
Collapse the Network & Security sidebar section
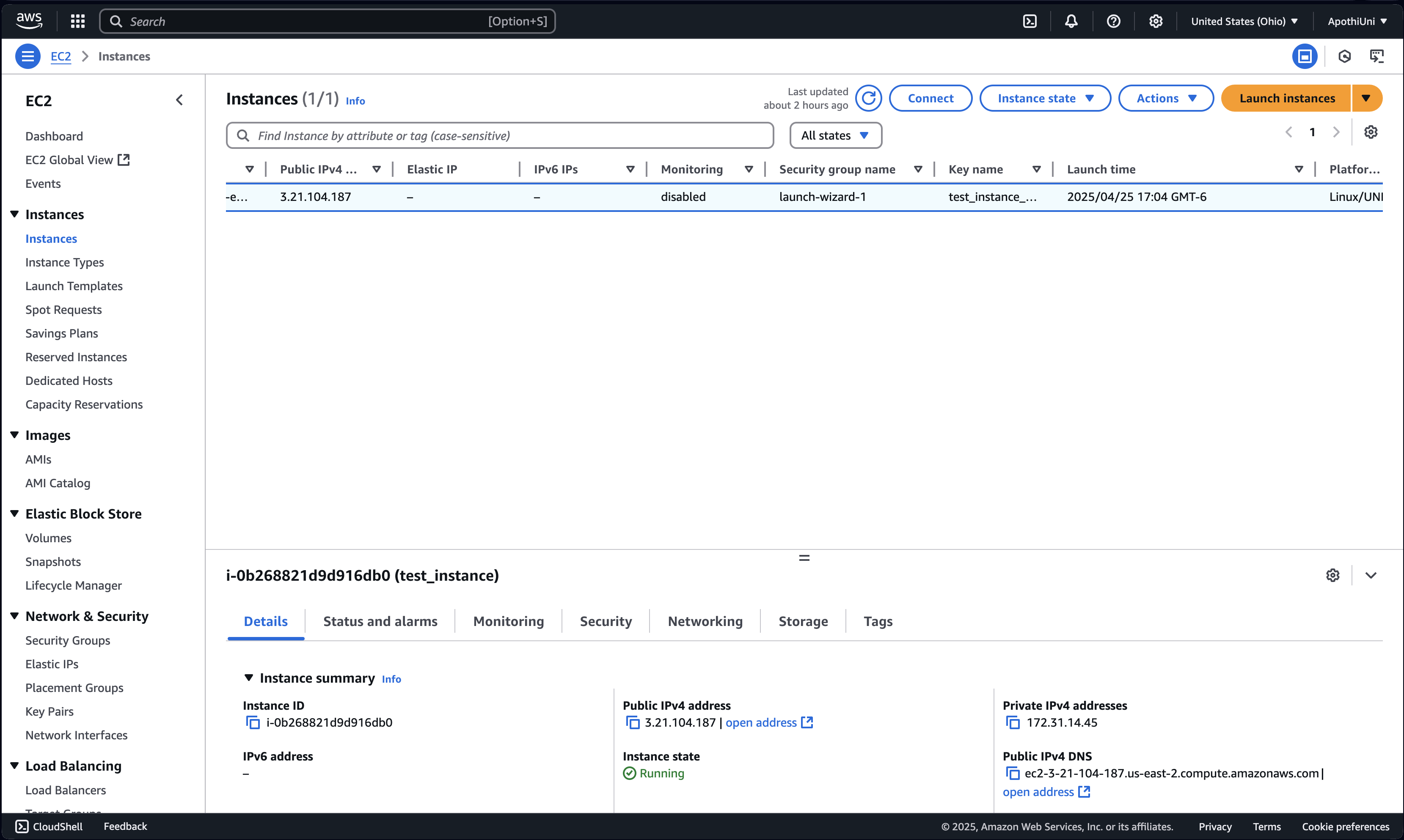pos(15,616)
